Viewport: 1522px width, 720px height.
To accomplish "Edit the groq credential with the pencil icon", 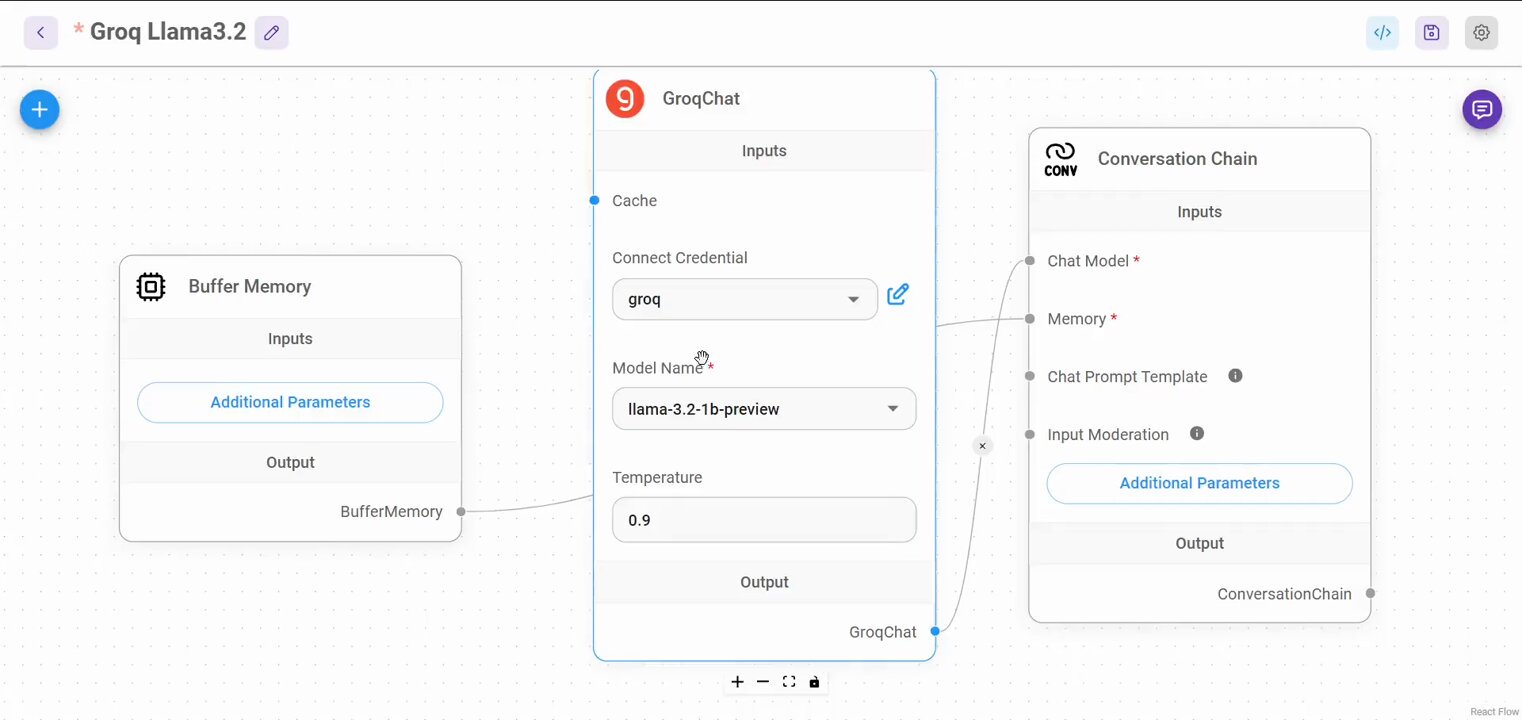I will [x=898, y=294].
